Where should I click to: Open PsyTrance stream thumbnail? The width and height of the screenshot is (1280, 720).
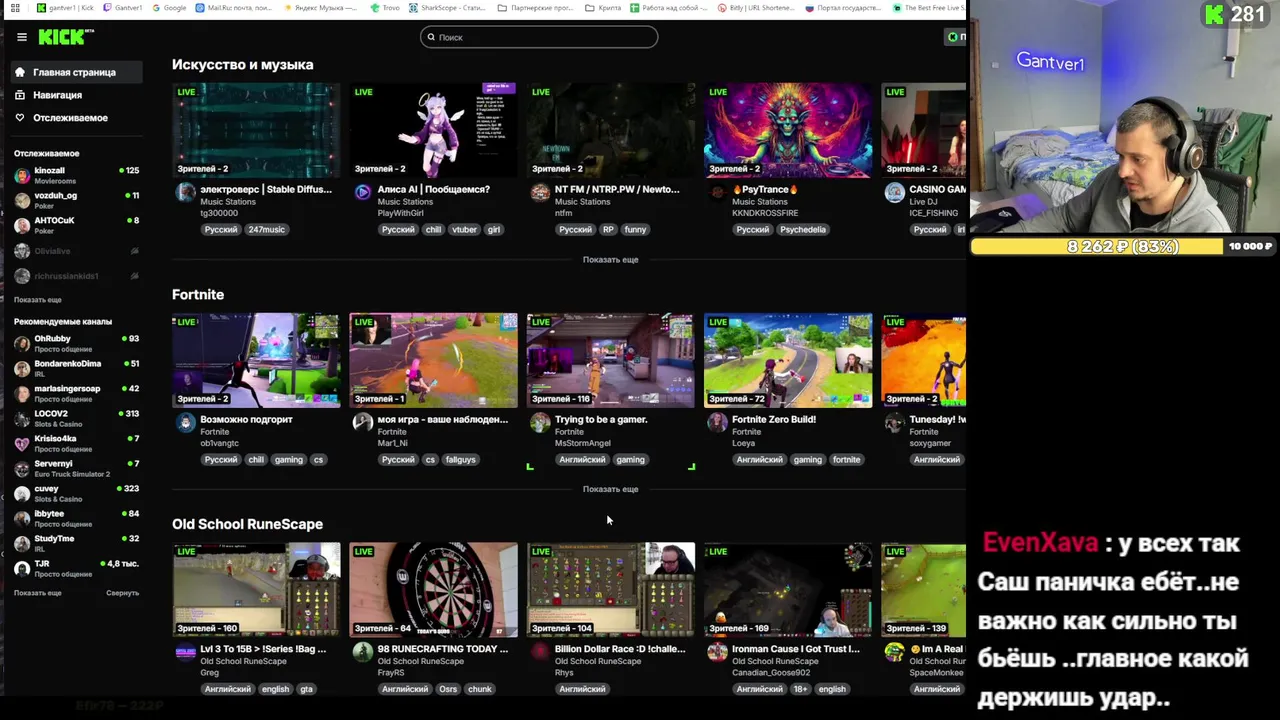(x=788, y=130)
